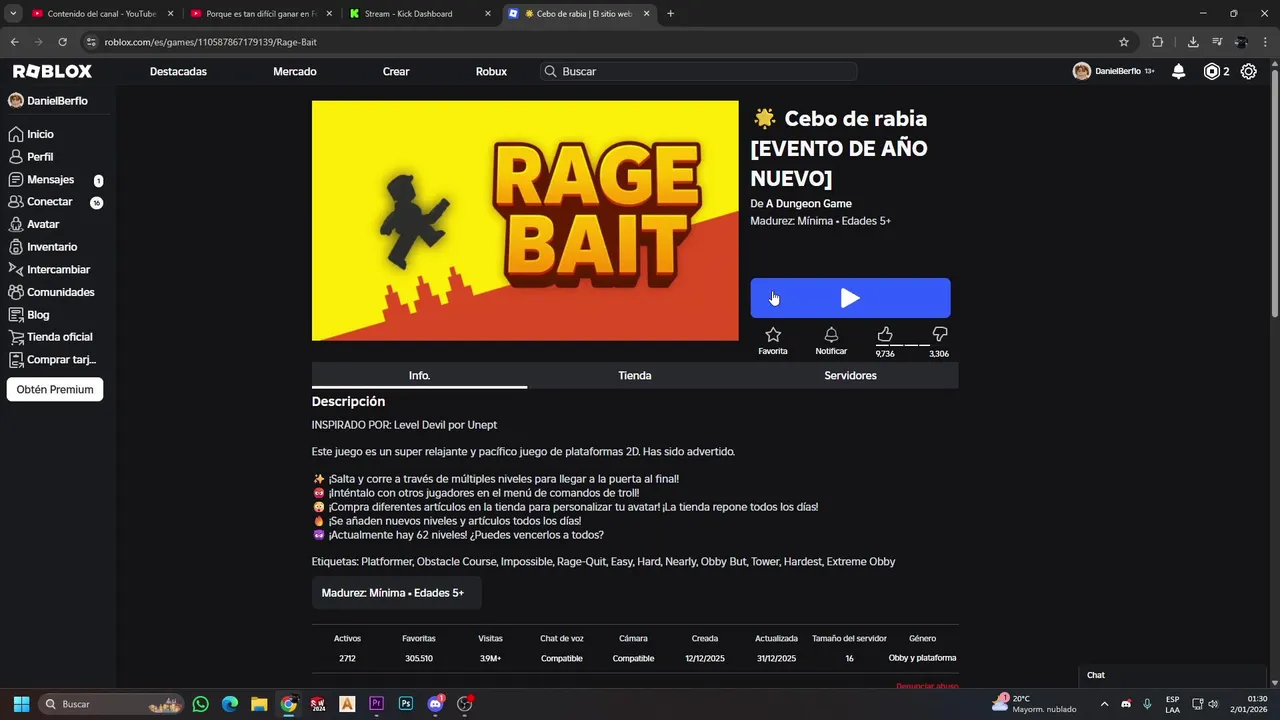Click the Roblox search field
The width and height of the screenshot is (1280, 720).
pos(699,72)
